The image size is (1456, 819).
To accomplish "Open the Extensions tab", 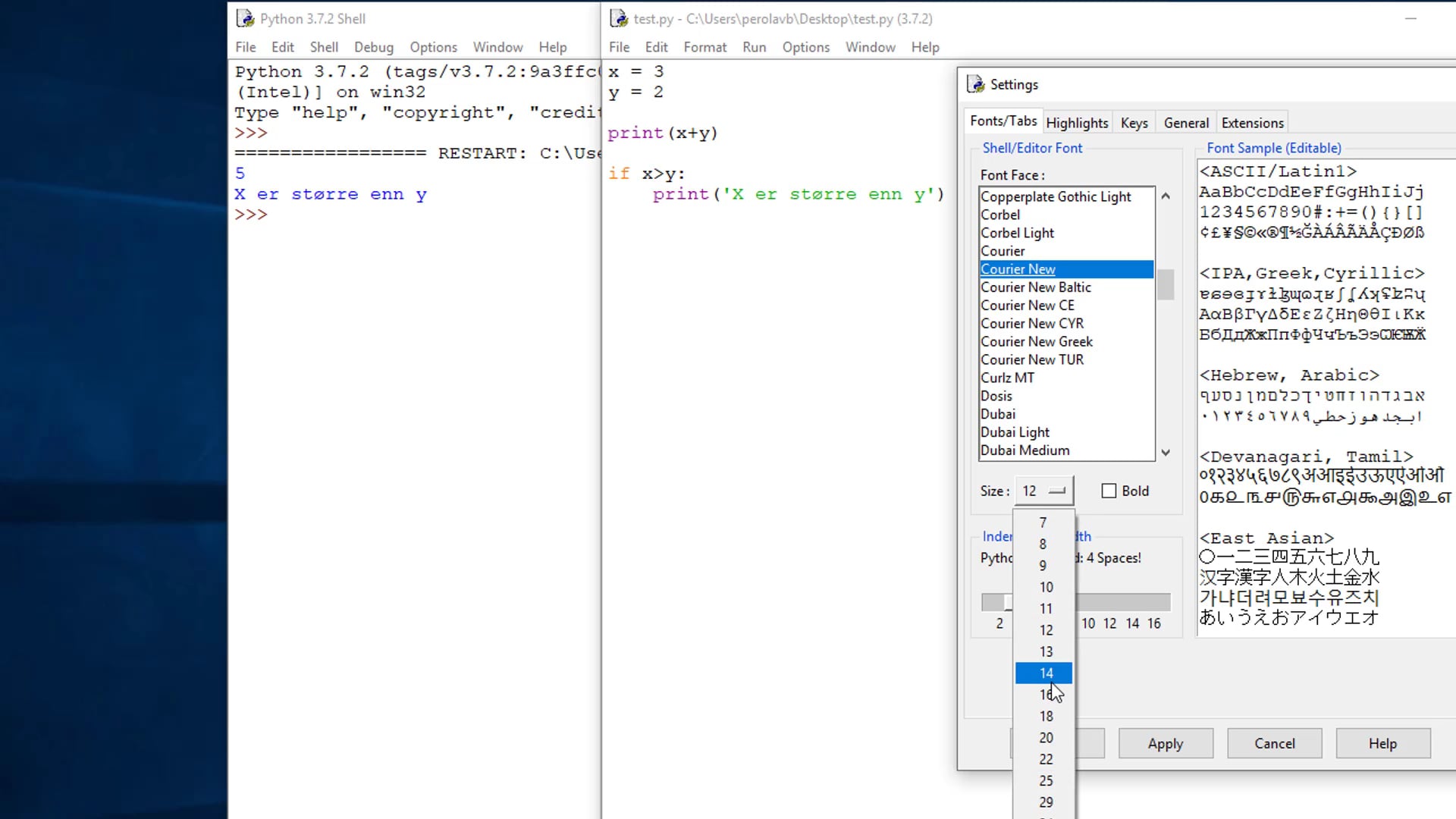I will [1252, 122].
